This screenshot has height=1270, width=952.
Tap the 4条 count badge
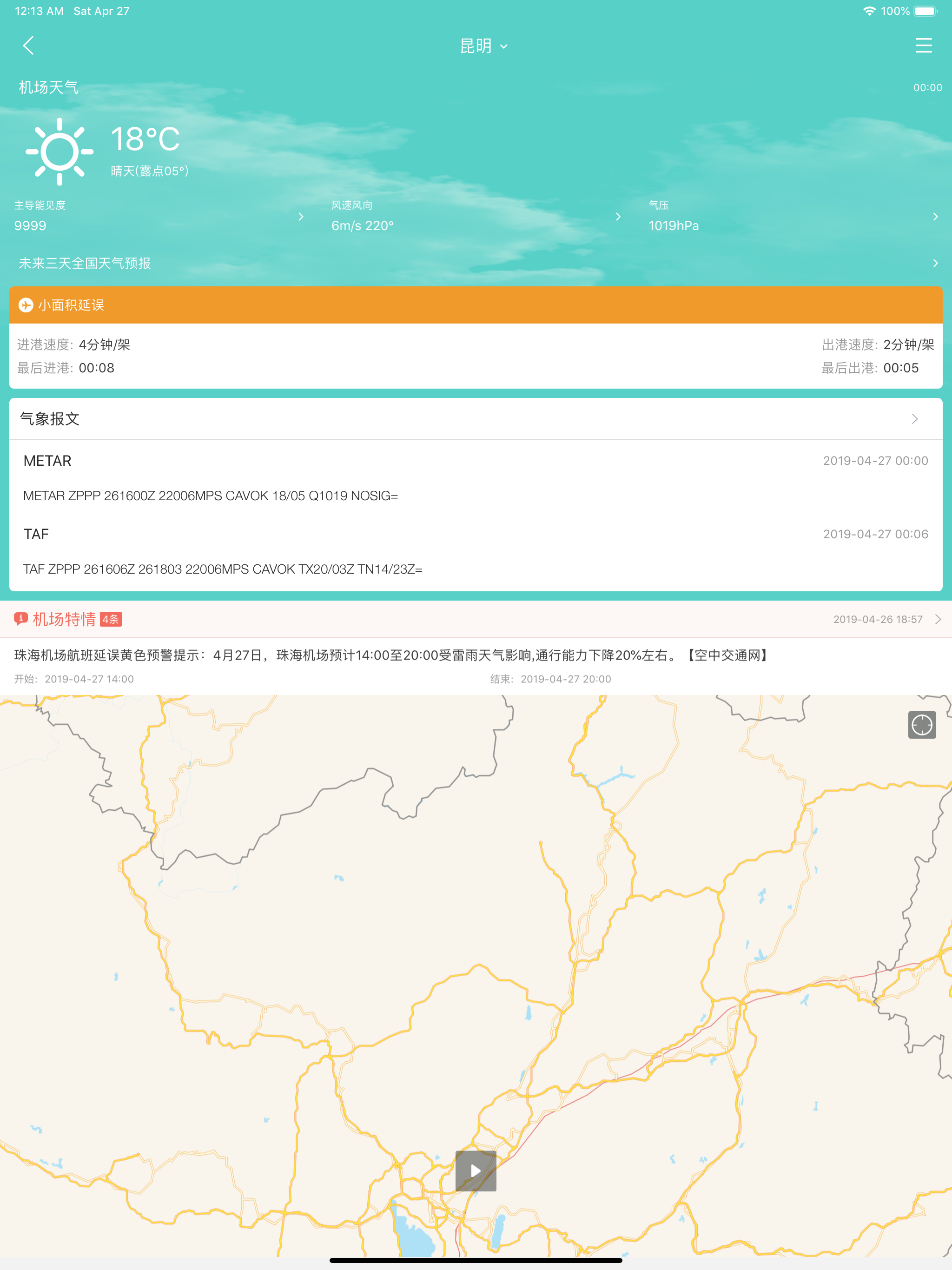111,620
